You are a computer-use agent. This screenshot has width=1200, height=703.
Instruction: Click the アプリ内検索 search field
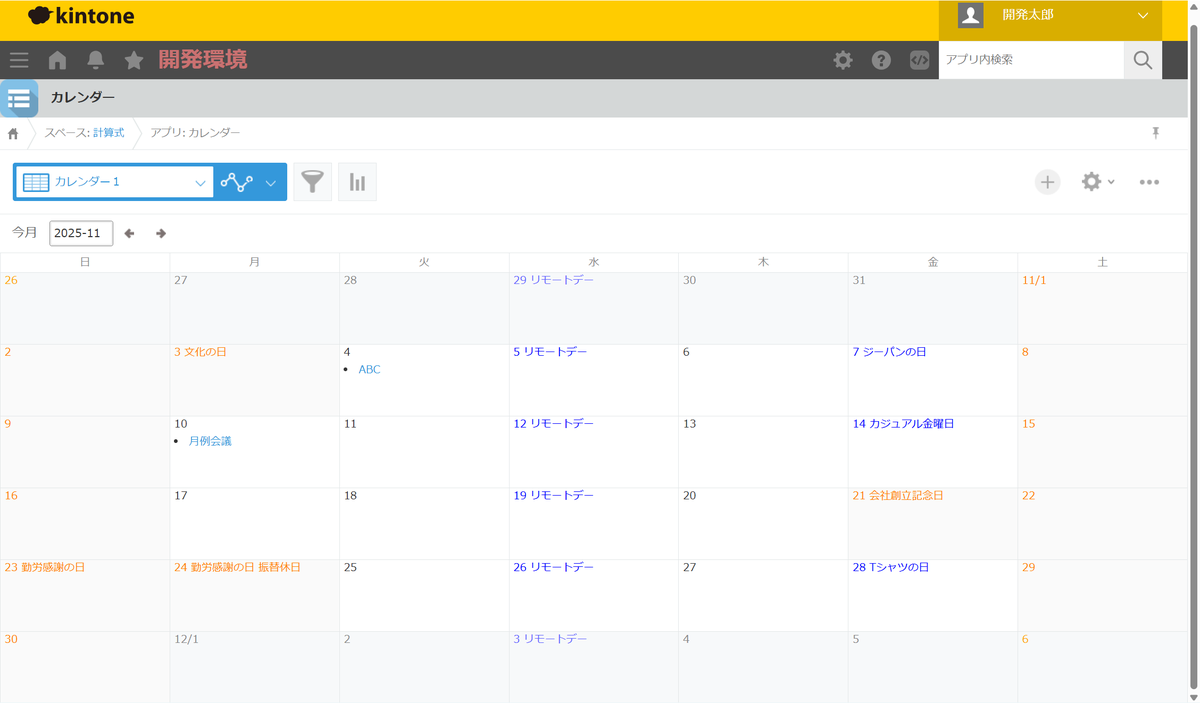pos(1031,60)
